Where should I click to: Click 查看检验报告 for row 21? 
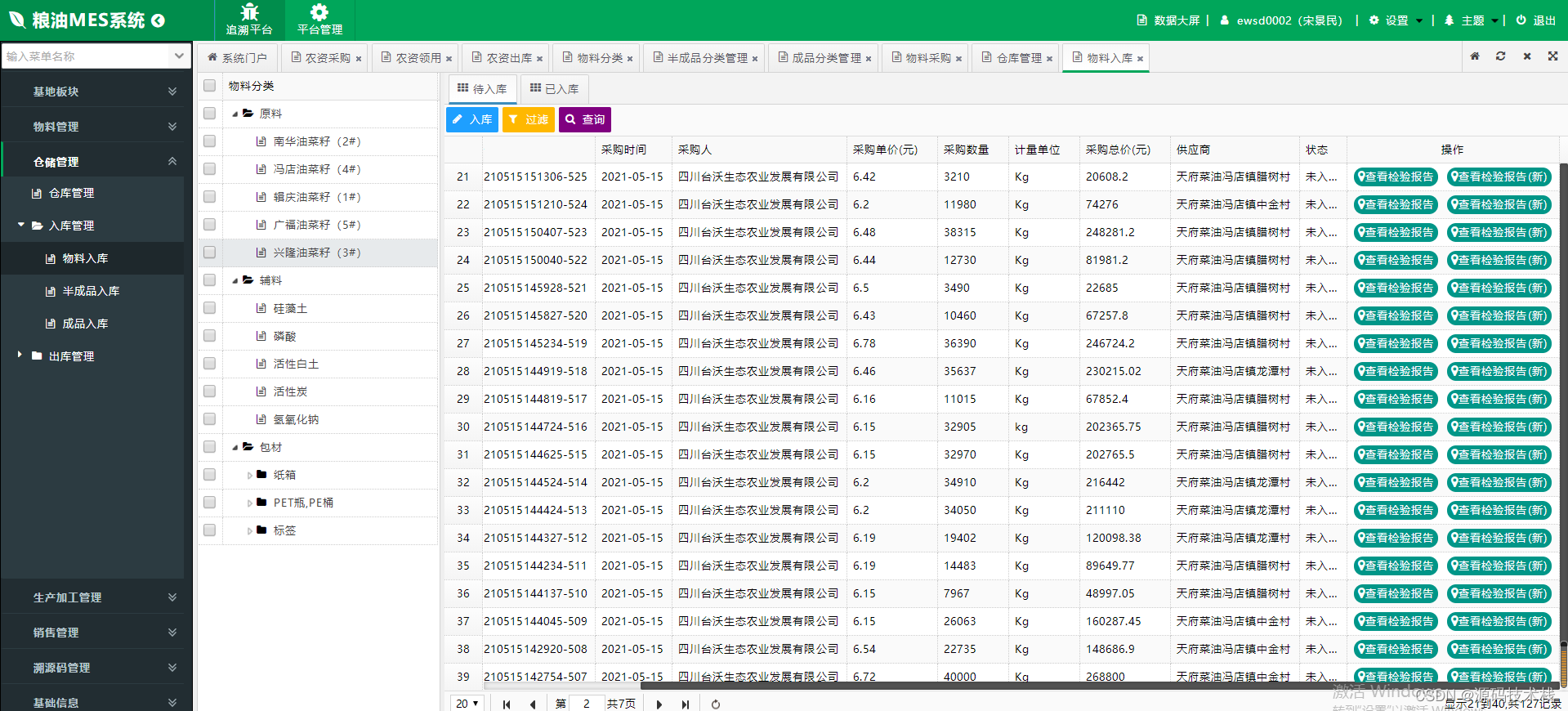[1396, 177]
